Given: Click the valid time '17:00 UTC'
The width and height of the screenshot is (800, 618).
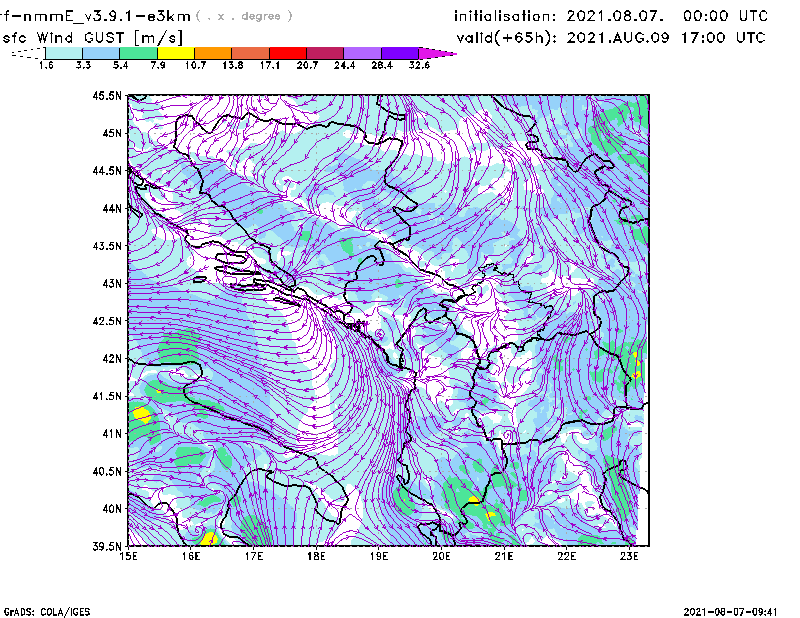Looking at the screenshot, I should click(x=723, y=38).
